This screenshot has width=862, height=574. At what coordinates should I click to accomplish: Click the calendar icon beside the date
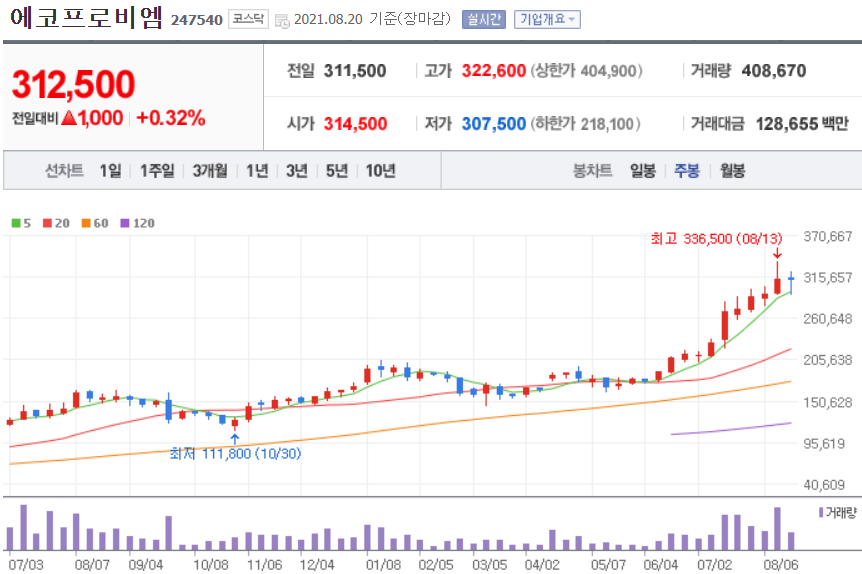[x=282, y=21]
